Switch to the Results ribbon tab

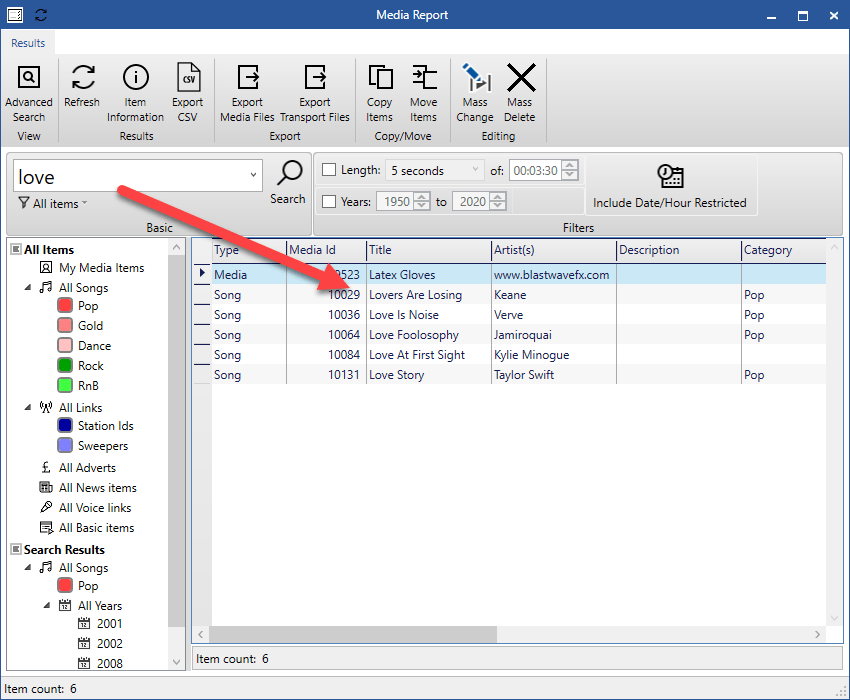pos(28,43)
